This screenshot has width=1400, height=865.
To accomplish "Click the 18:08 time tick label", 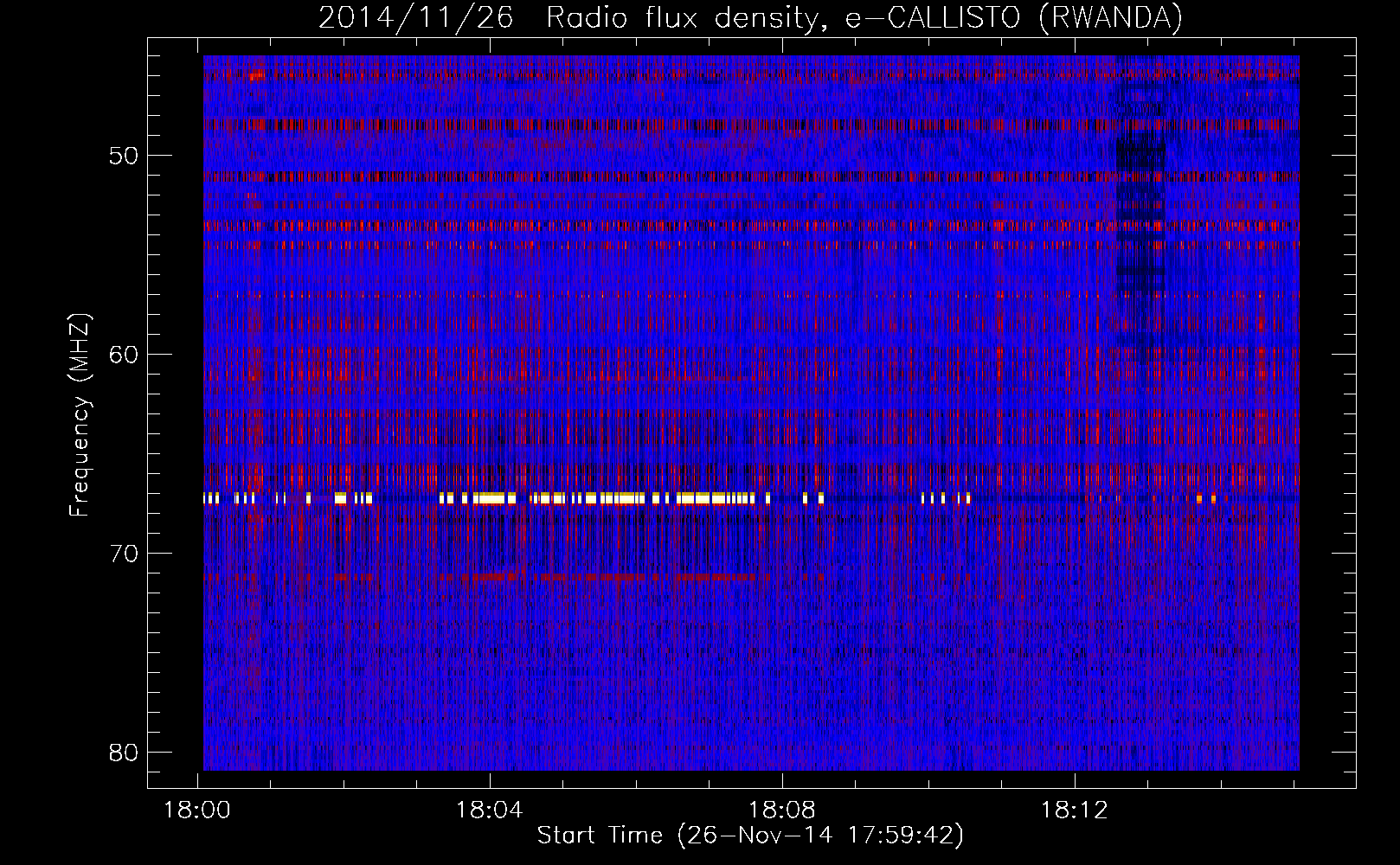I will [x=782, y=811].
